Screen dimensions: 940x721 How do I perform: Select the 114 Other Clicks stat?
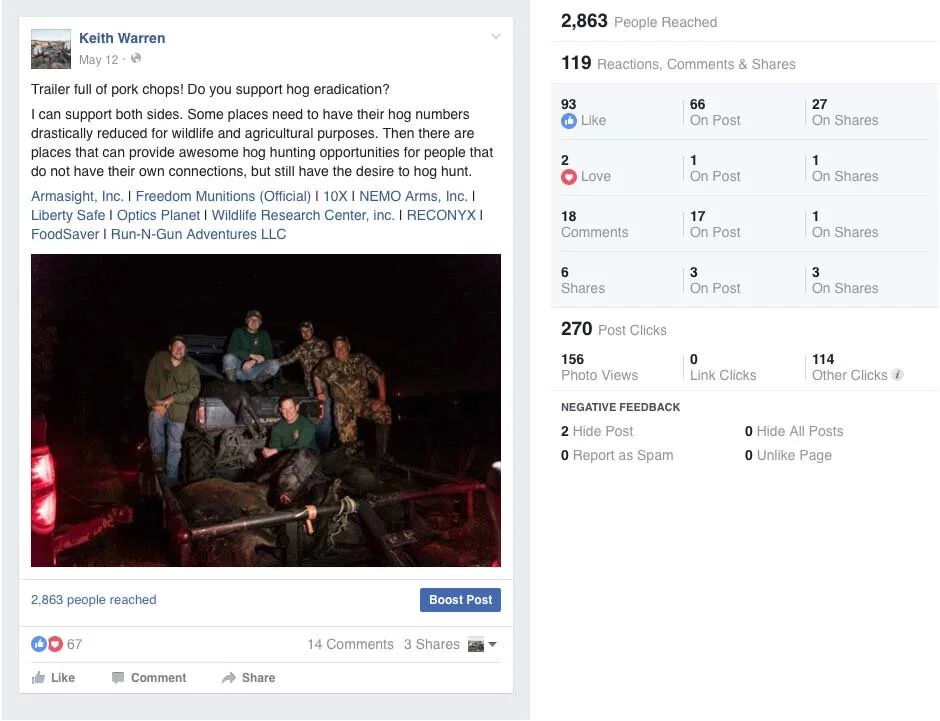(849, 367)
